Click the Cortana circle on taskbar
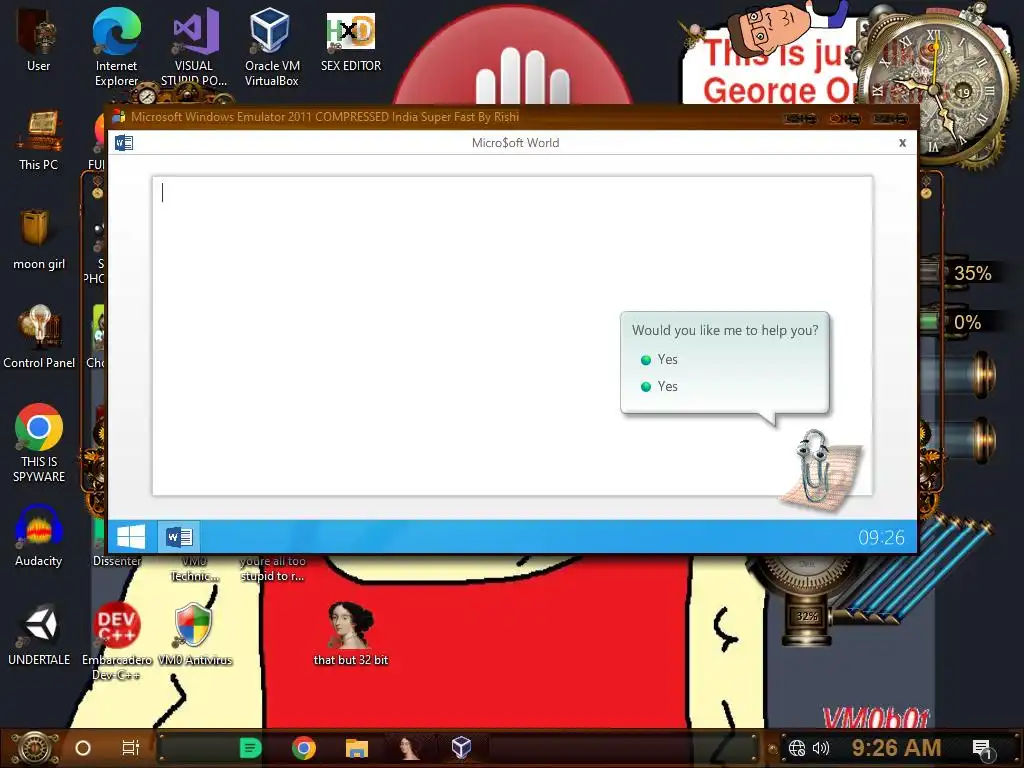The width and height of the screenshot is (1024, 768). (x=83, y=748)
